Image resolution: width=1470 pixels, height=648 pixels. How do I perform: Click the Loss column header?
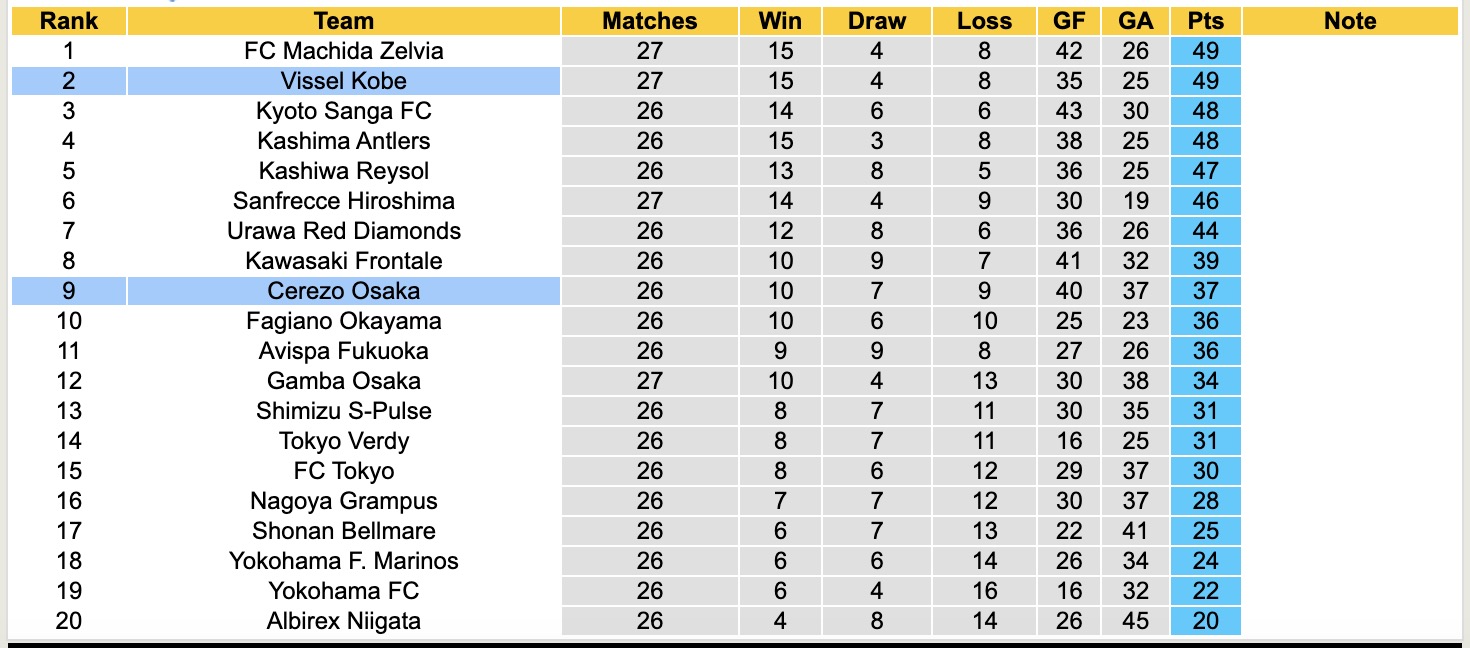point(984,21)
